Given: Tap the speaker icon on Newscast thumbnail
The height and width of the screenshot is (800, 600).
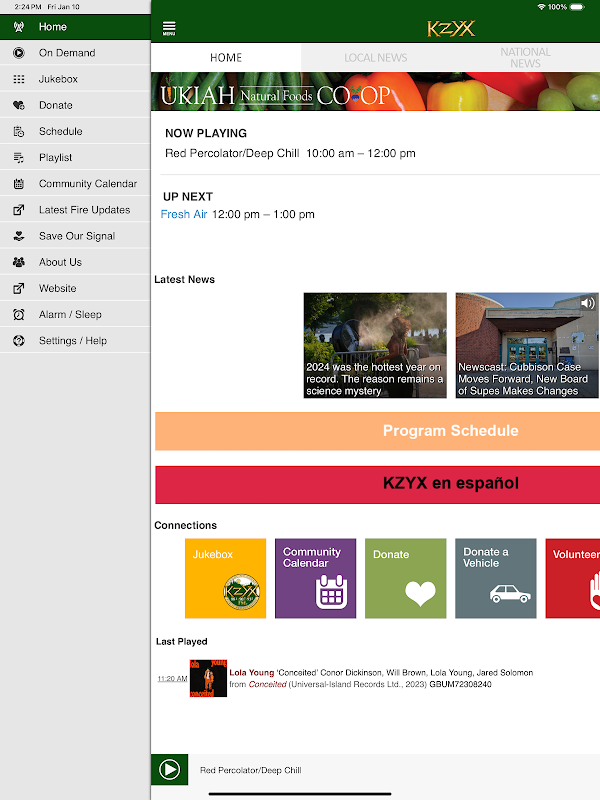Looking at the screenshot, I should click(x=588, y=303).
